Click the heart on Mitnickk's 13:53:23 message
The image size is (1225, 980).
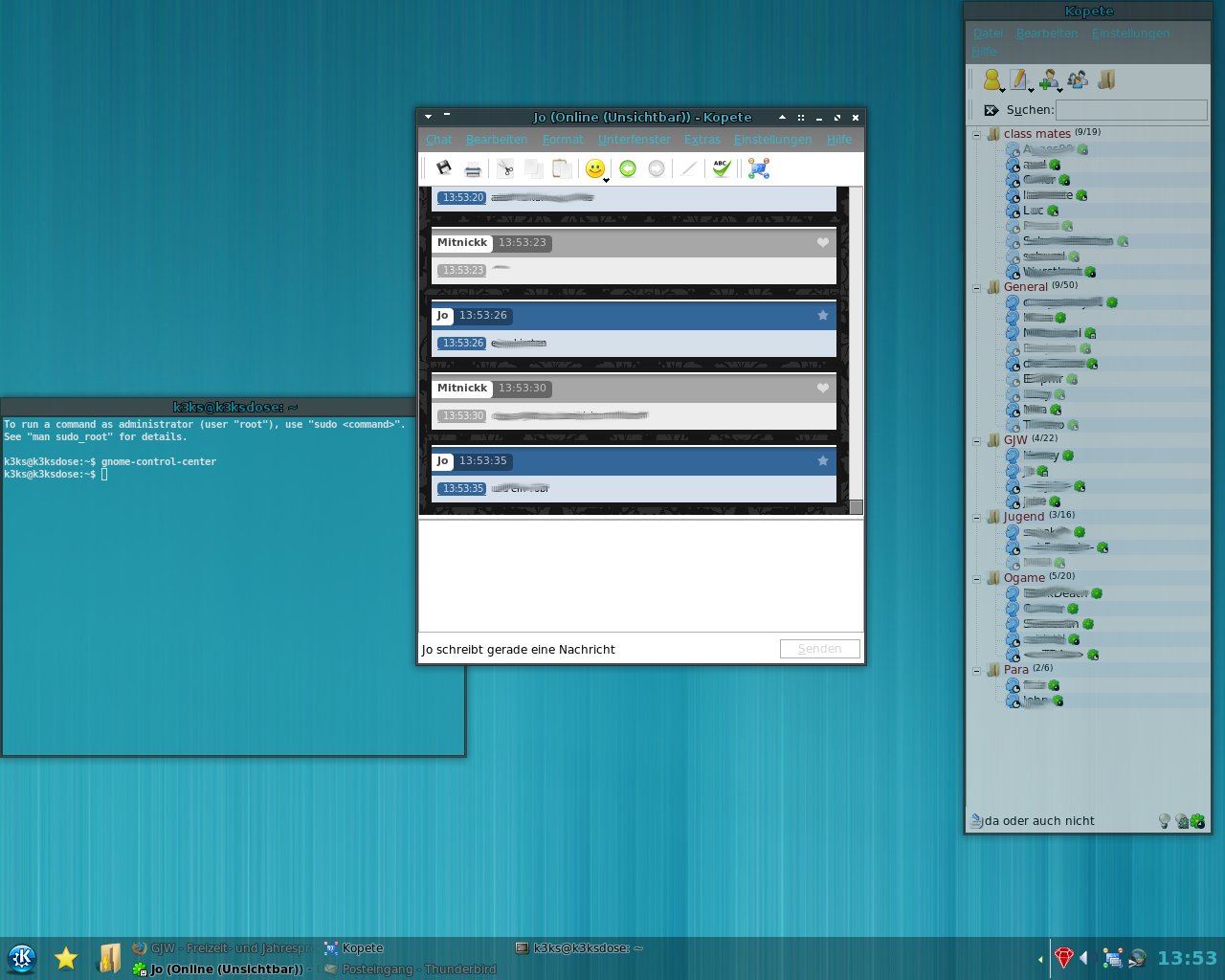pyautogui.click(x=823, y=242)
